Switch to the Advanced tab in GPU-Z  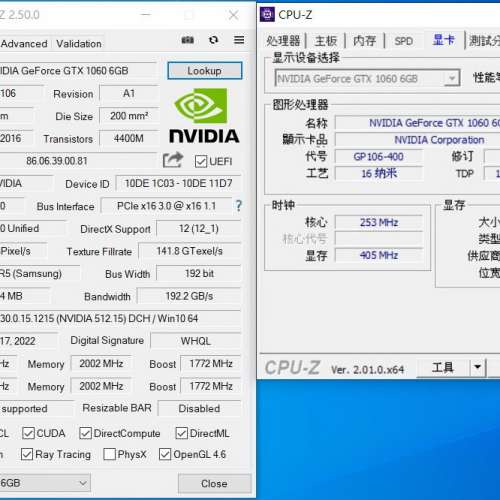[x=24, y=44]
